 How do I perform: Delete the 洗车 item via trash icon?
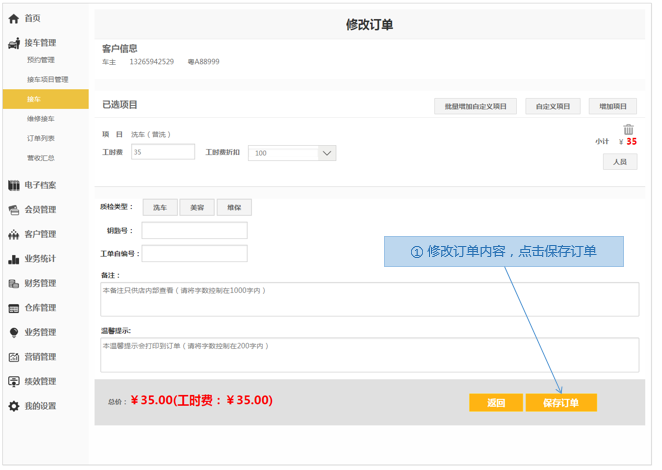click(628, 129)
